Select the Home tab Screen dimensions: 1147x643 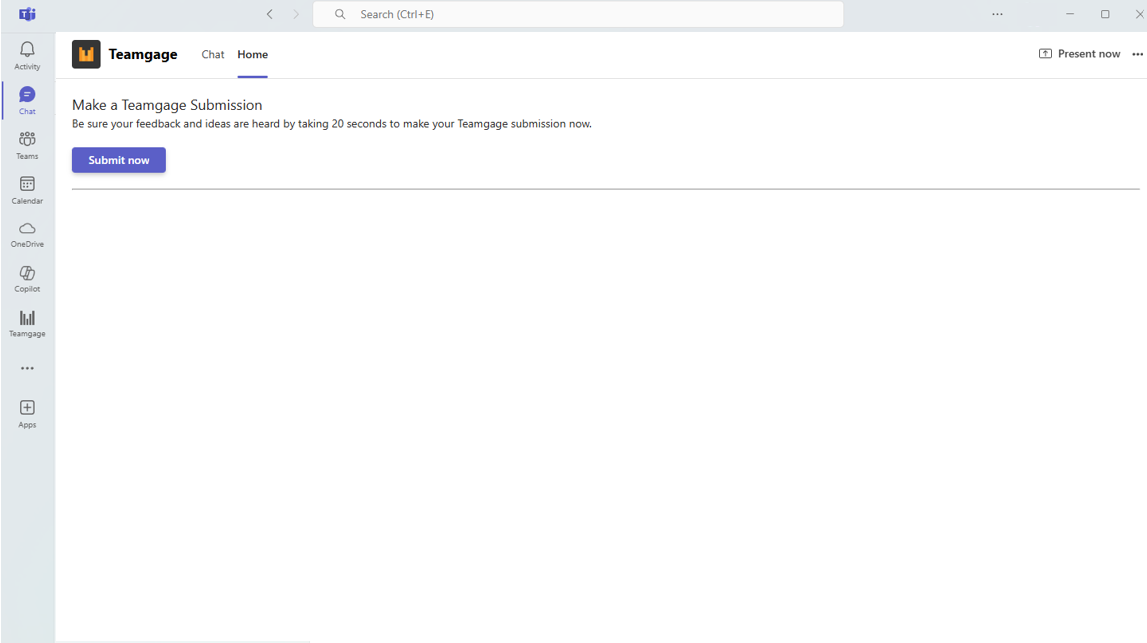click(252, 54)
